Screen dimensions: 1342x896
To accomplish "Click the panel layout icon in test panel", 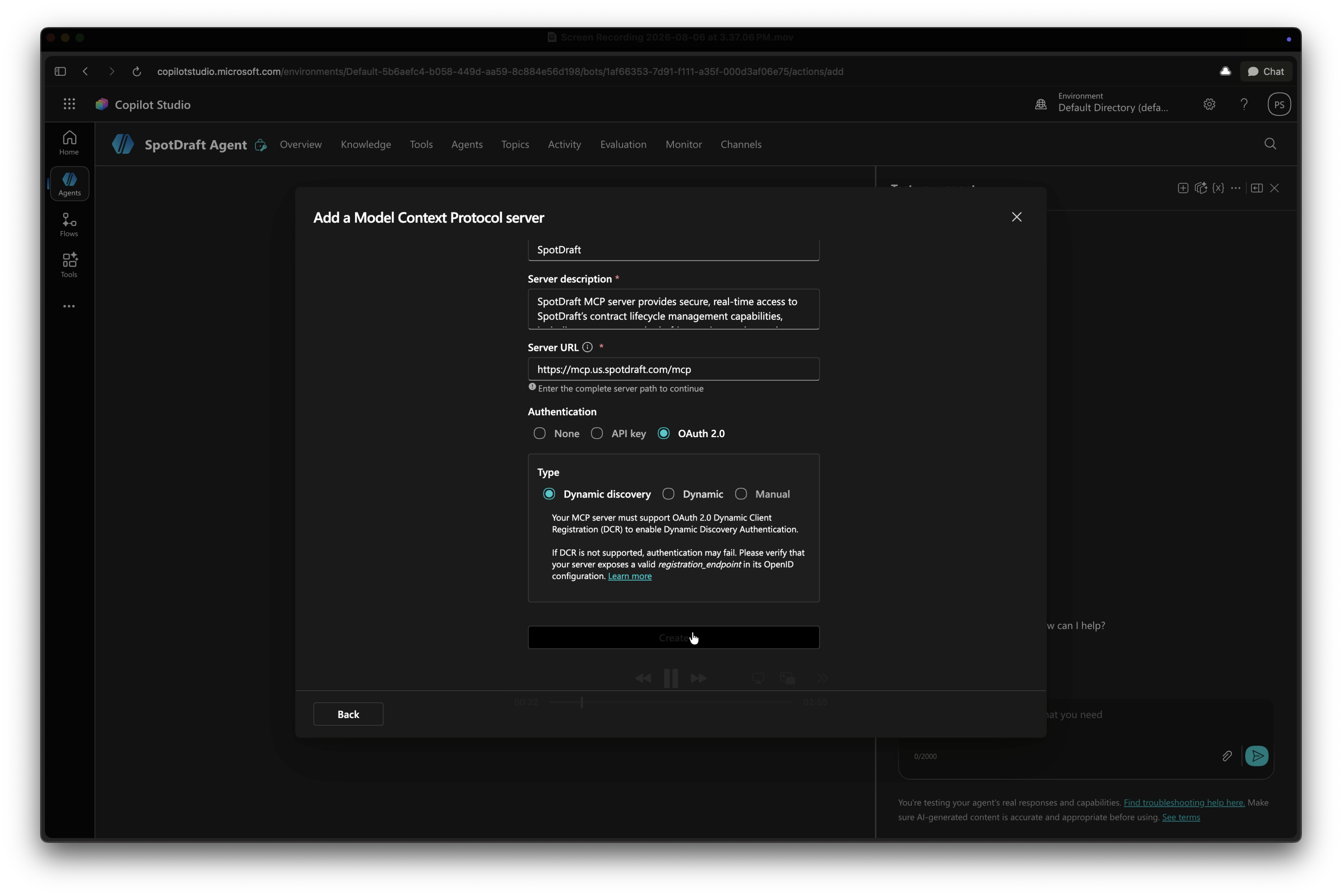I will pyautogui.click(x=1256, y=188).
